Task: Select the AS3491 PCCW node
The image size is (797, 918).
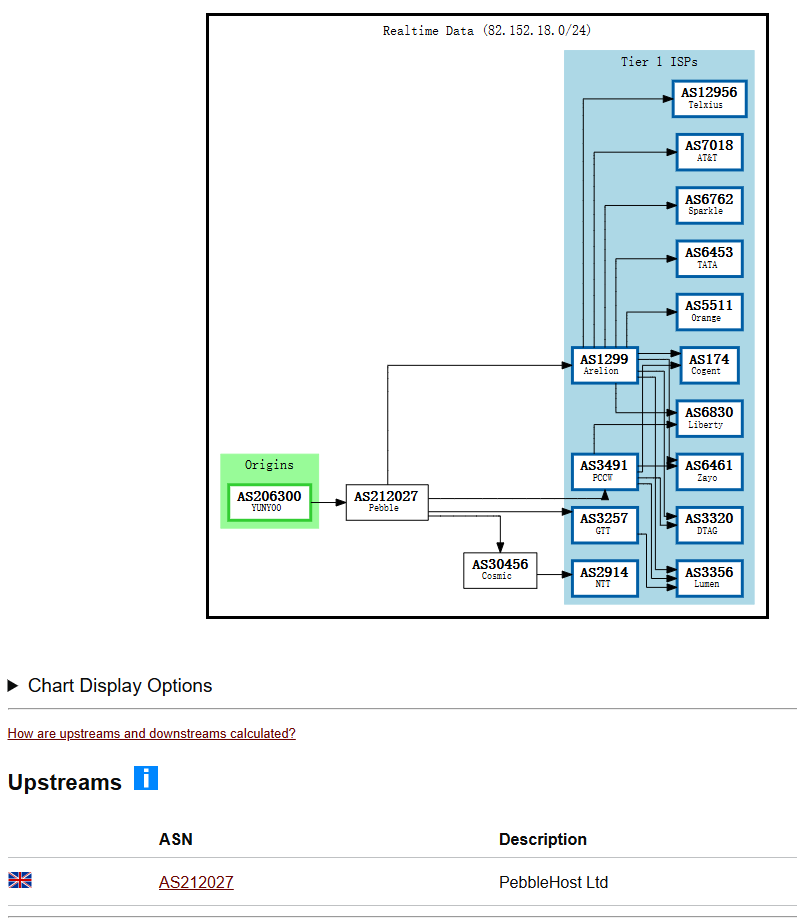Action: 605,471
